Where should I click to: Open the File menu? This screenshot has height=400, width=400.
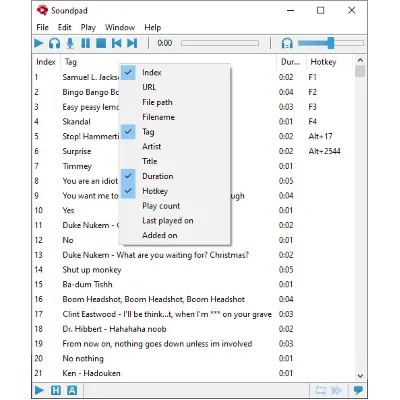click(42, 27)
